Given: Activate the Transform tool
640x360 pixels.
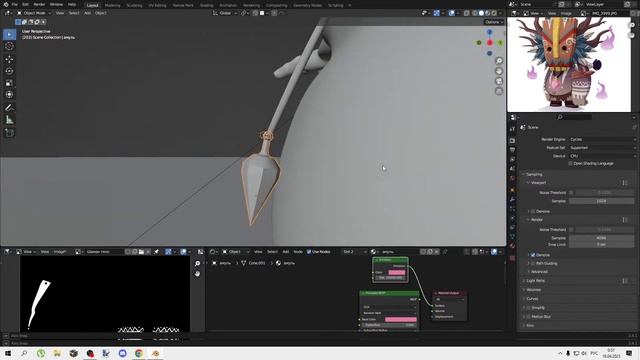Looking at the screenshot, I should (9, 94).
